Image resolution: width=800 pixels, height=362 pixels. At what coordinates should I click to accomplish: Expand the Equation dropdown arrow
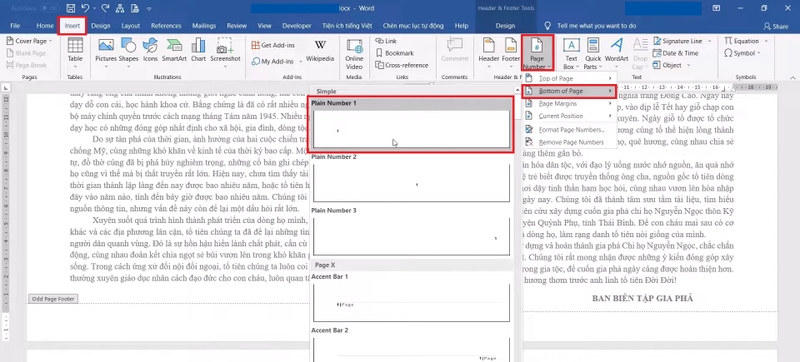(x=765, y=41)
